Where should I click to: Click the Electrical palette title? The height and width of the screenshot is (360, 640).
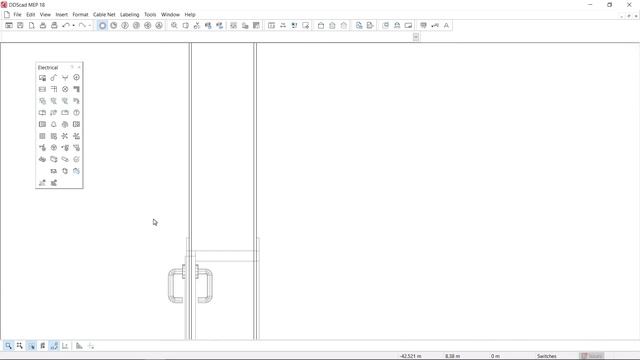point(48,67)
